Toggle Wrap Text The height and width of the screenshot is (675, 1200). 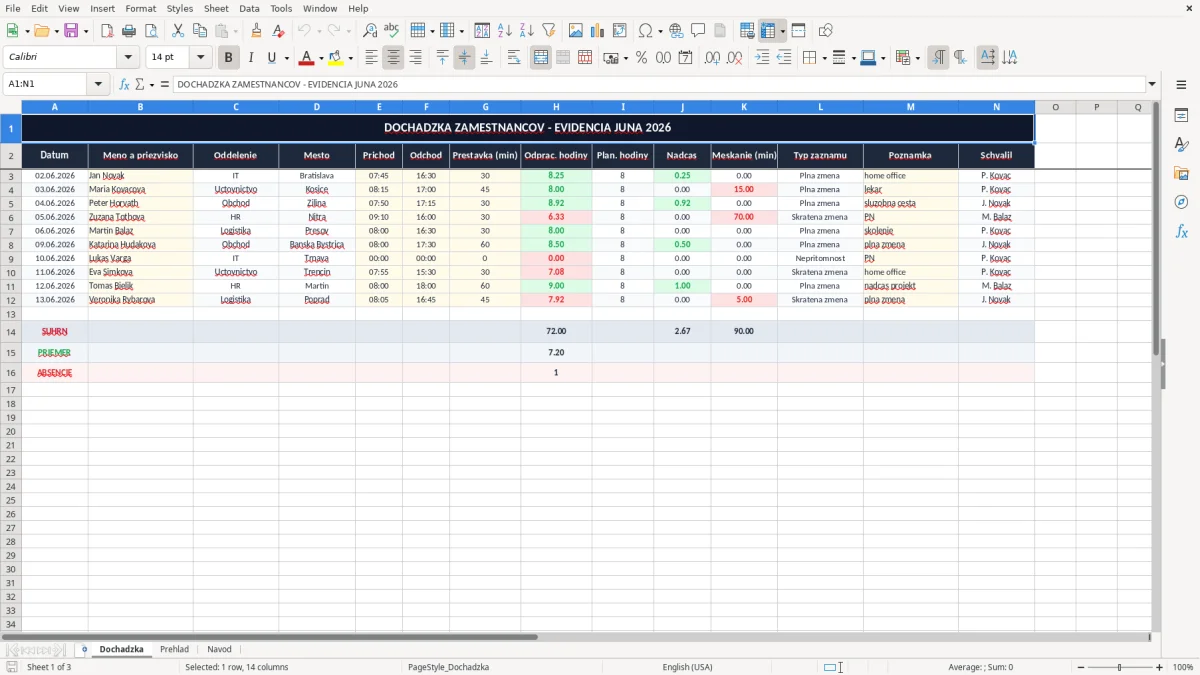[x=513, y=58]
